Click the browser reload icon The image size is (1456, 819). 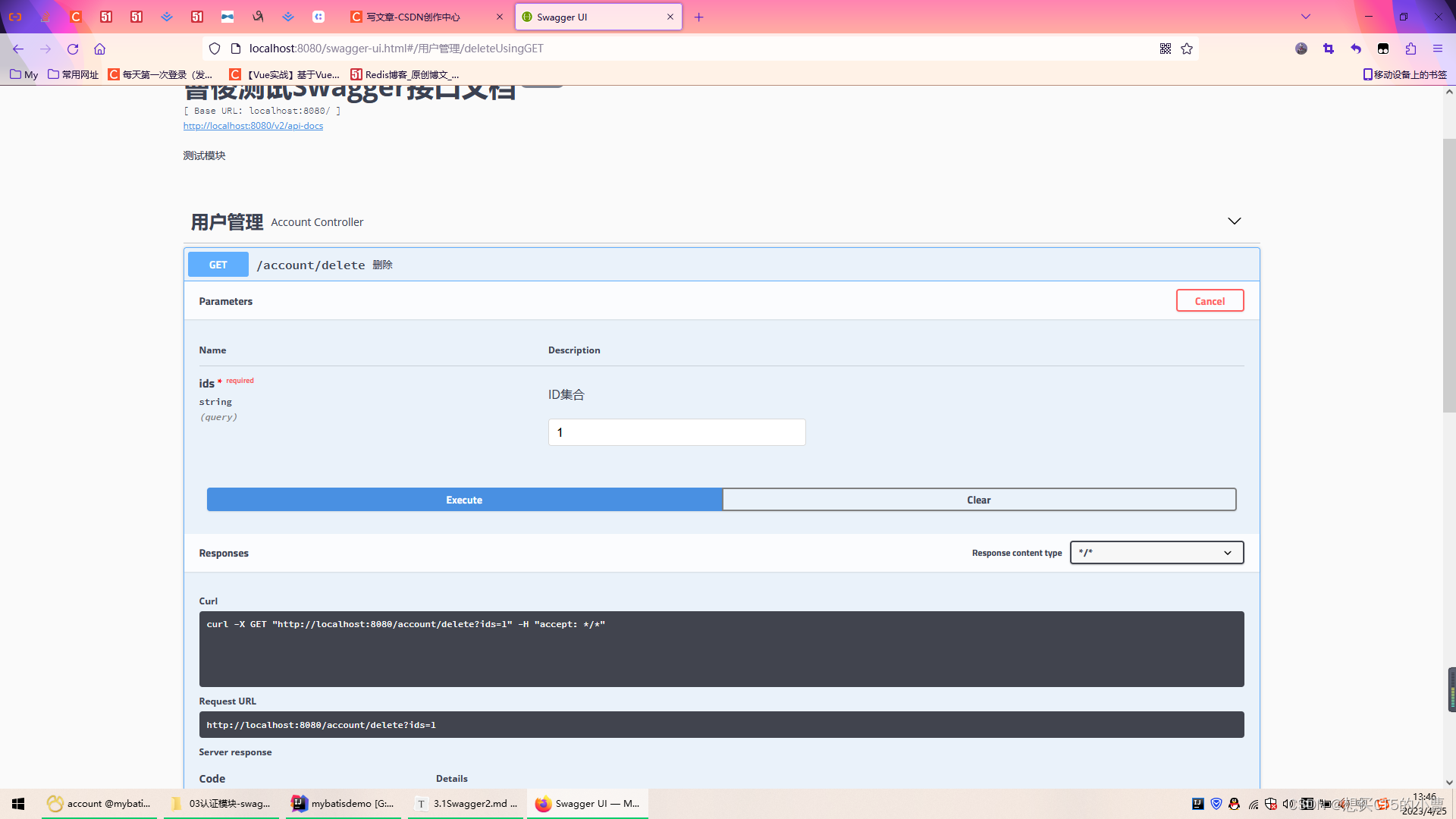73,49
